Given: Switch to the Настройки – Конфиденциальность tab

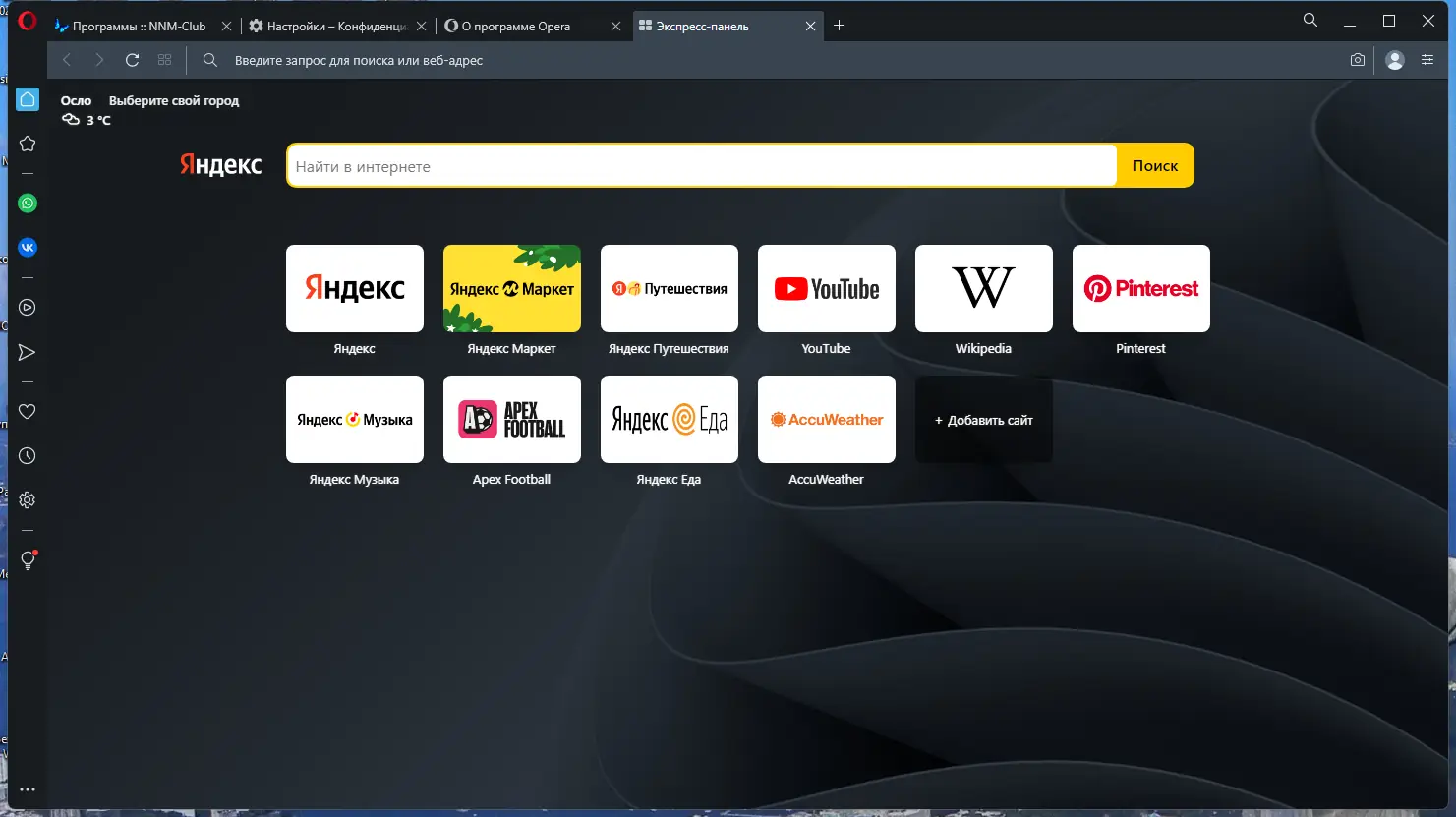Looking at the screenshot, I should [x=337, y=26].
